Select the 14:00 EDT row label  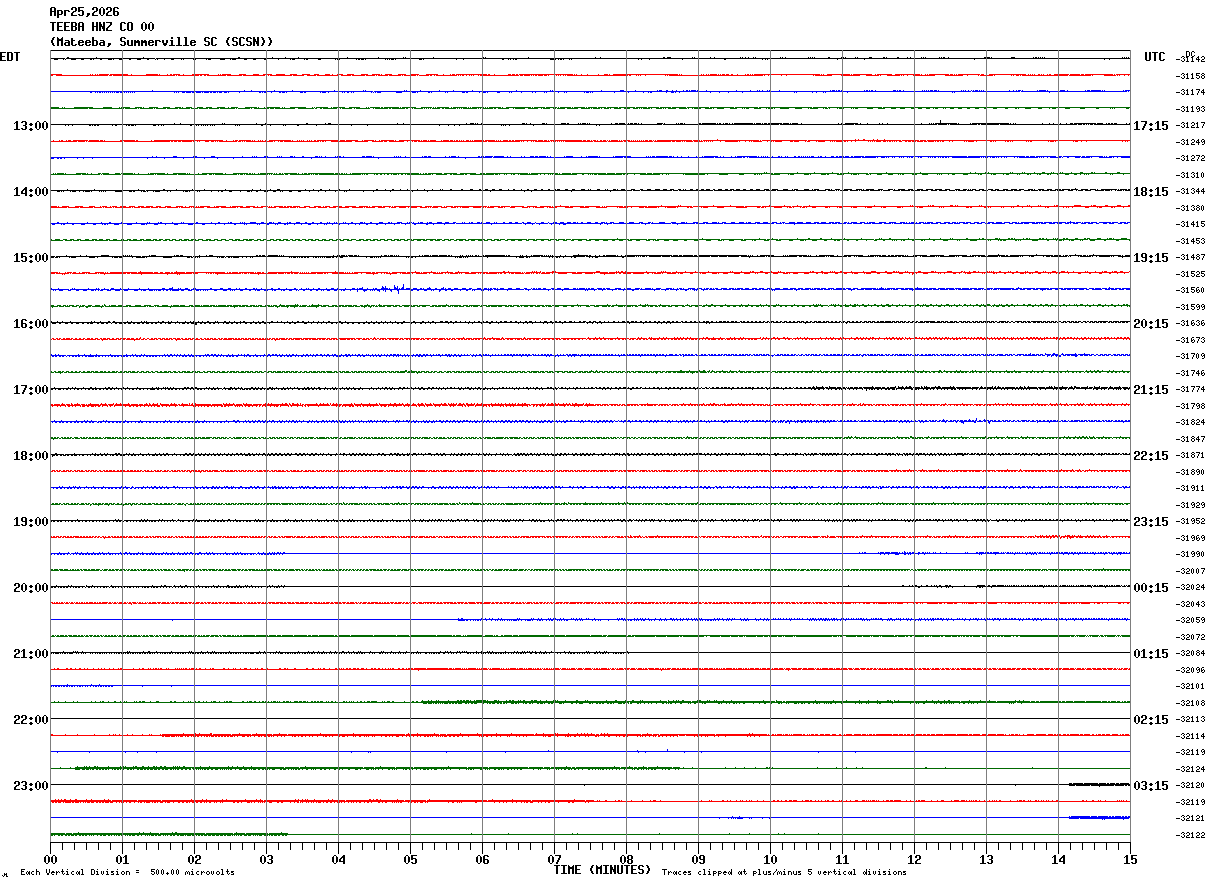pos(30,192)
